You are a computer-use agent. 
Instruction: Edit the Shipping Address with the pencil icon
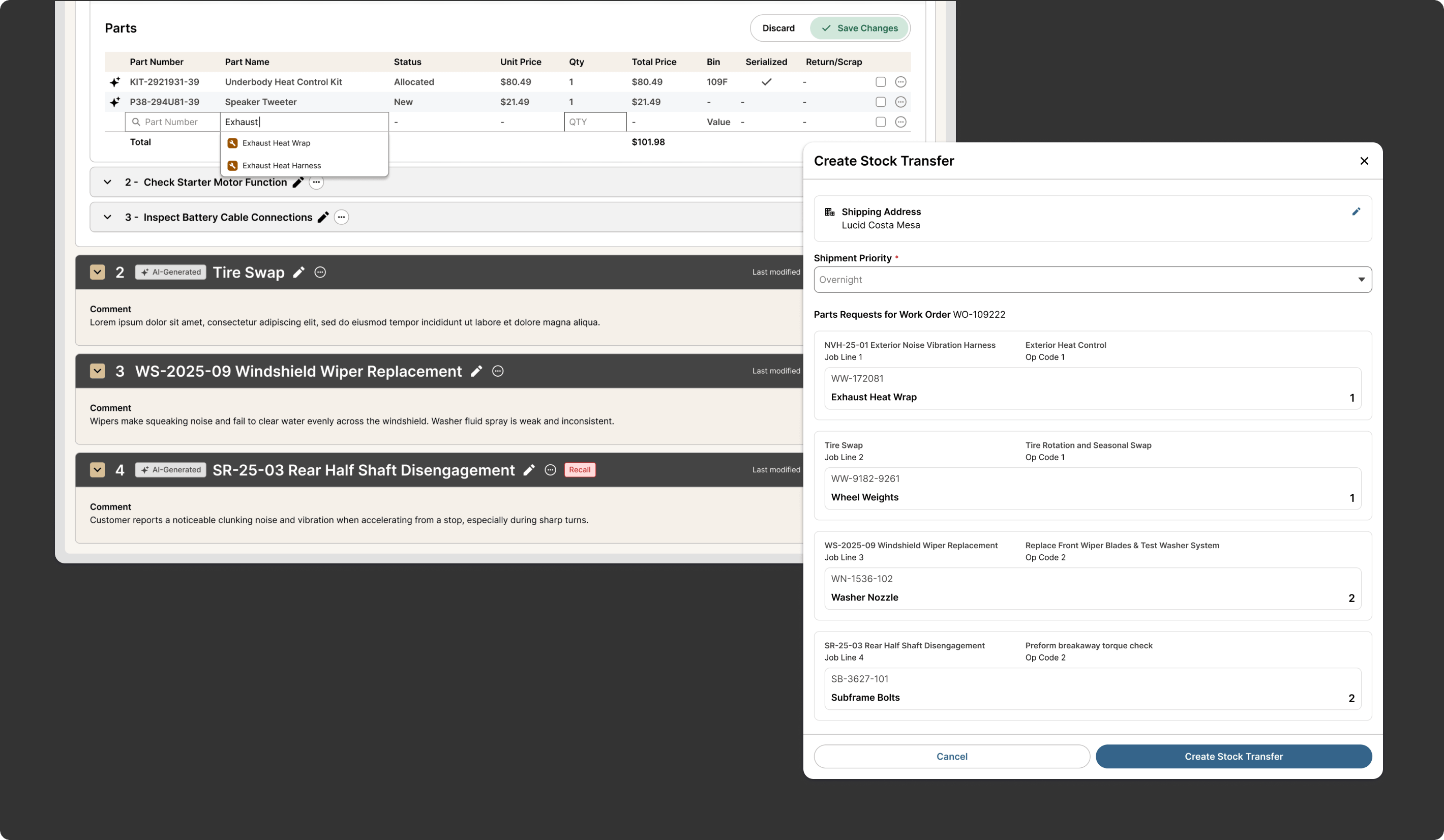[1356, 212]
